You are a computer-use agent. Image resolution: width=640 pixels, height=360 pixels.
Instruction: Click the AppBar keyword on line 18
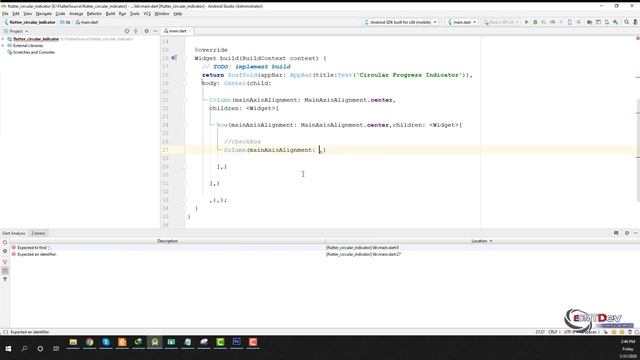(301, 75)
